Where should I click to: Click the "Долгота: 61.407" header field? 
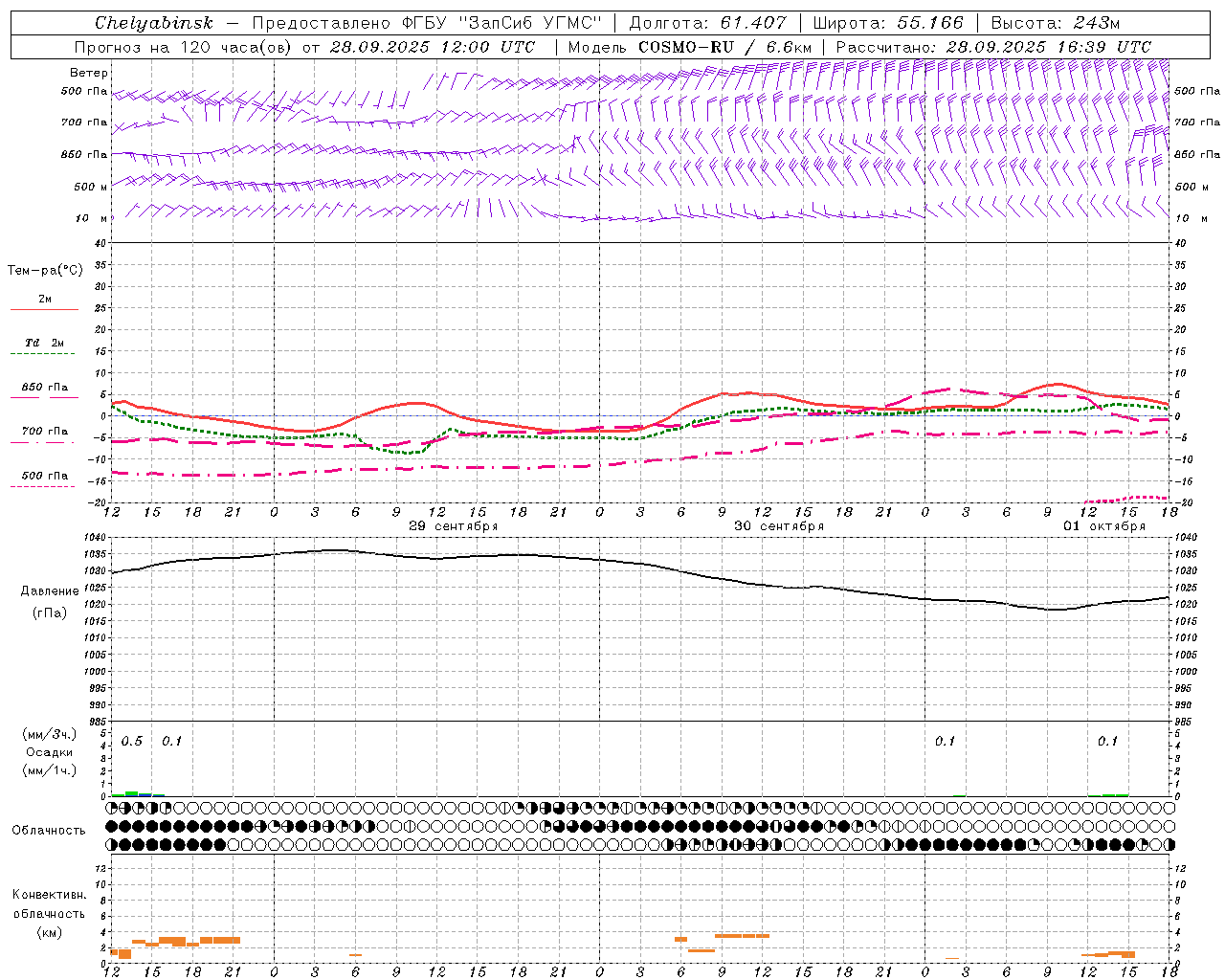pos(707,23)
